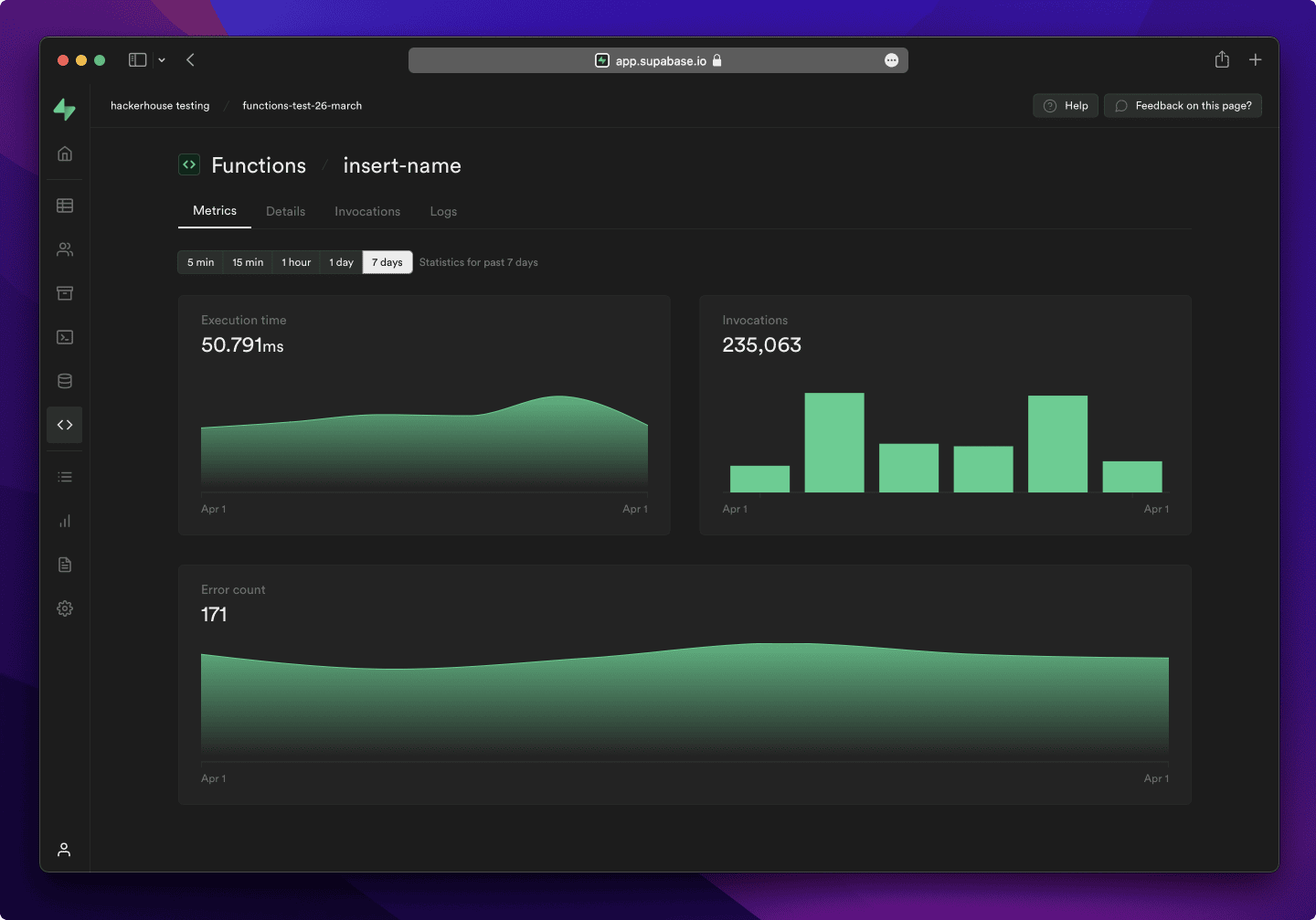Show stats for the past 1 day
The width and height of the screenshot is (1316, 920).
340,262
